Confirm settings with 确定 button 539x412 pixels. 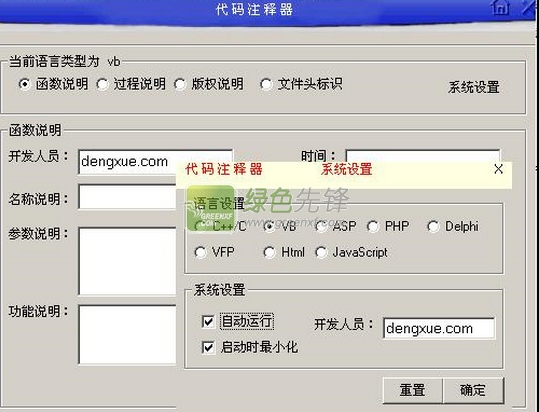pyautogui.click(x=473, y=390)
